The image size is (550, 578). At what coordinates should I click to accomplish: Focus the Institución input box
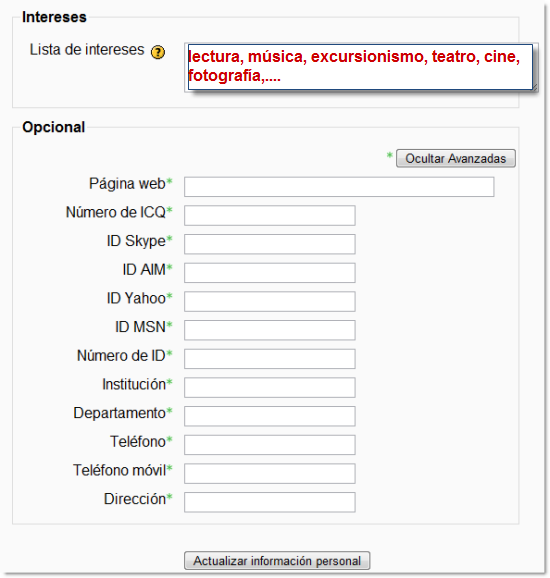(x=270, y=388)
